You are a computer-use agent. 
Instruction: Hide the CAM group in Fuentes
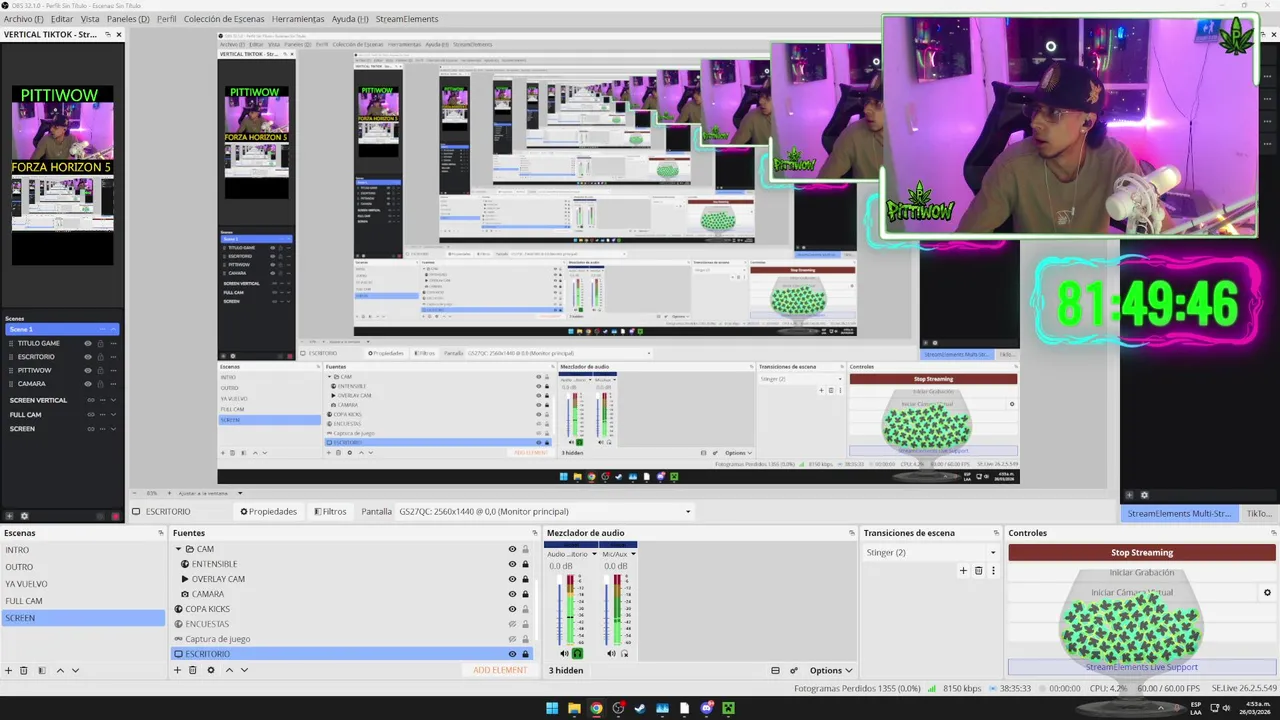512,549
